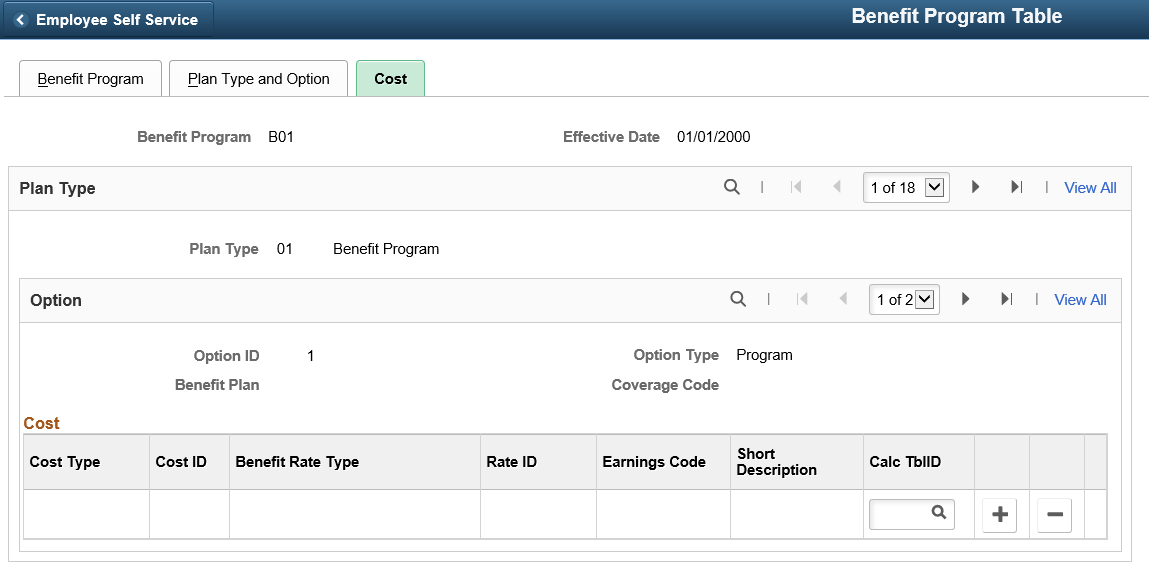
Task: Go to previous Option row
Action: click(843, 299)
